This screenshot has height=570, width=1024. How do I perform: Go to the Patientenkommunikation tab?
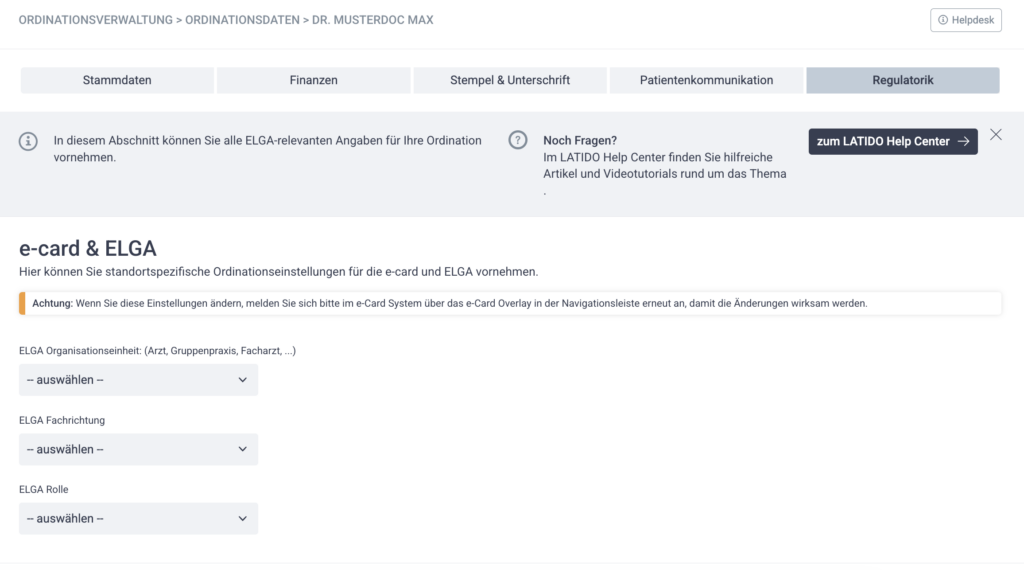point(706,80)
